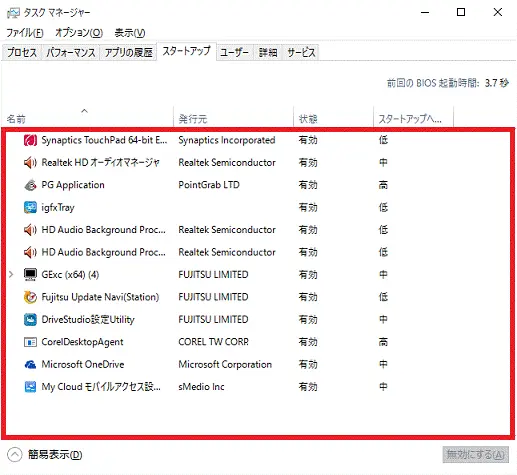The height and width of the screenshot is (475, 517).
Task: Select the CorelDesktopAgent icon
Action: (30, 342)
